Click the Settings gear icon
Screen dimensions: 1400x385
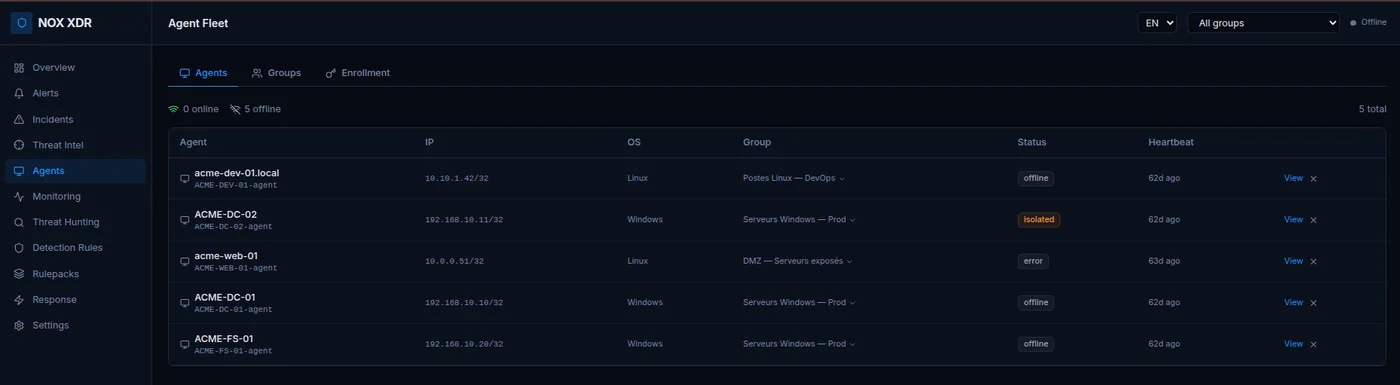(19, 326)
